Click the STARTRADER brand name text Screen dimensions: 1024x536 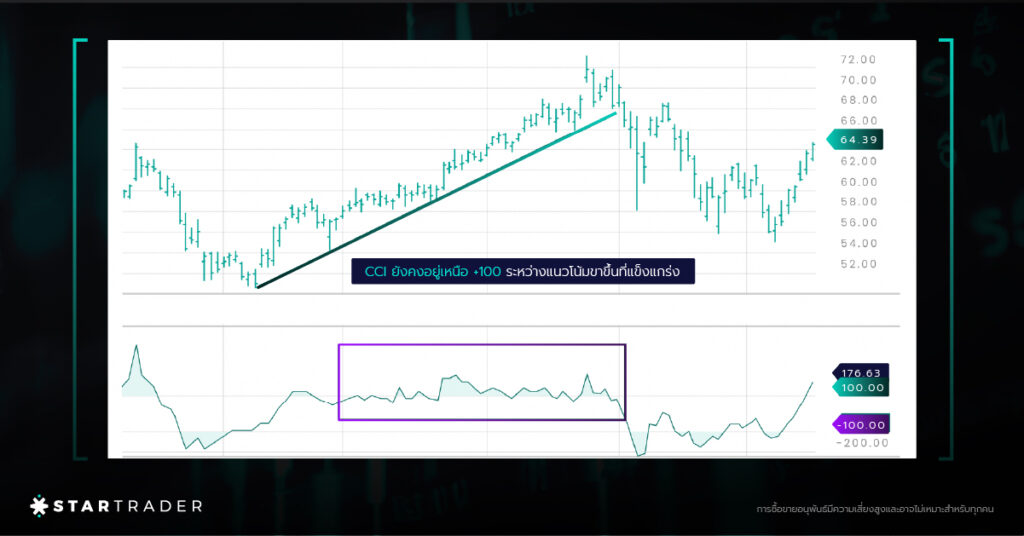pos(127,506)
